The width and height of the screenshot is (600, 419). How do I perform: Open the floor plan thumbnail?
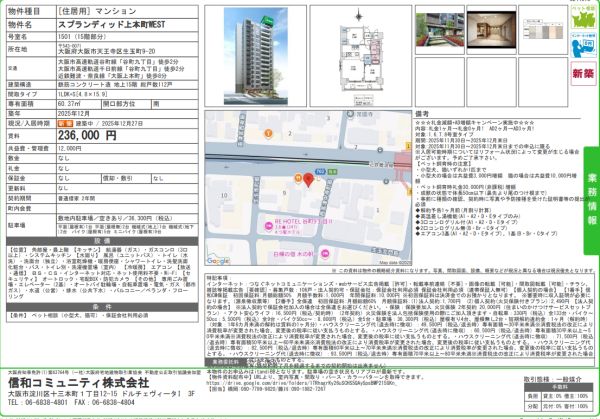tap(360, 57)
